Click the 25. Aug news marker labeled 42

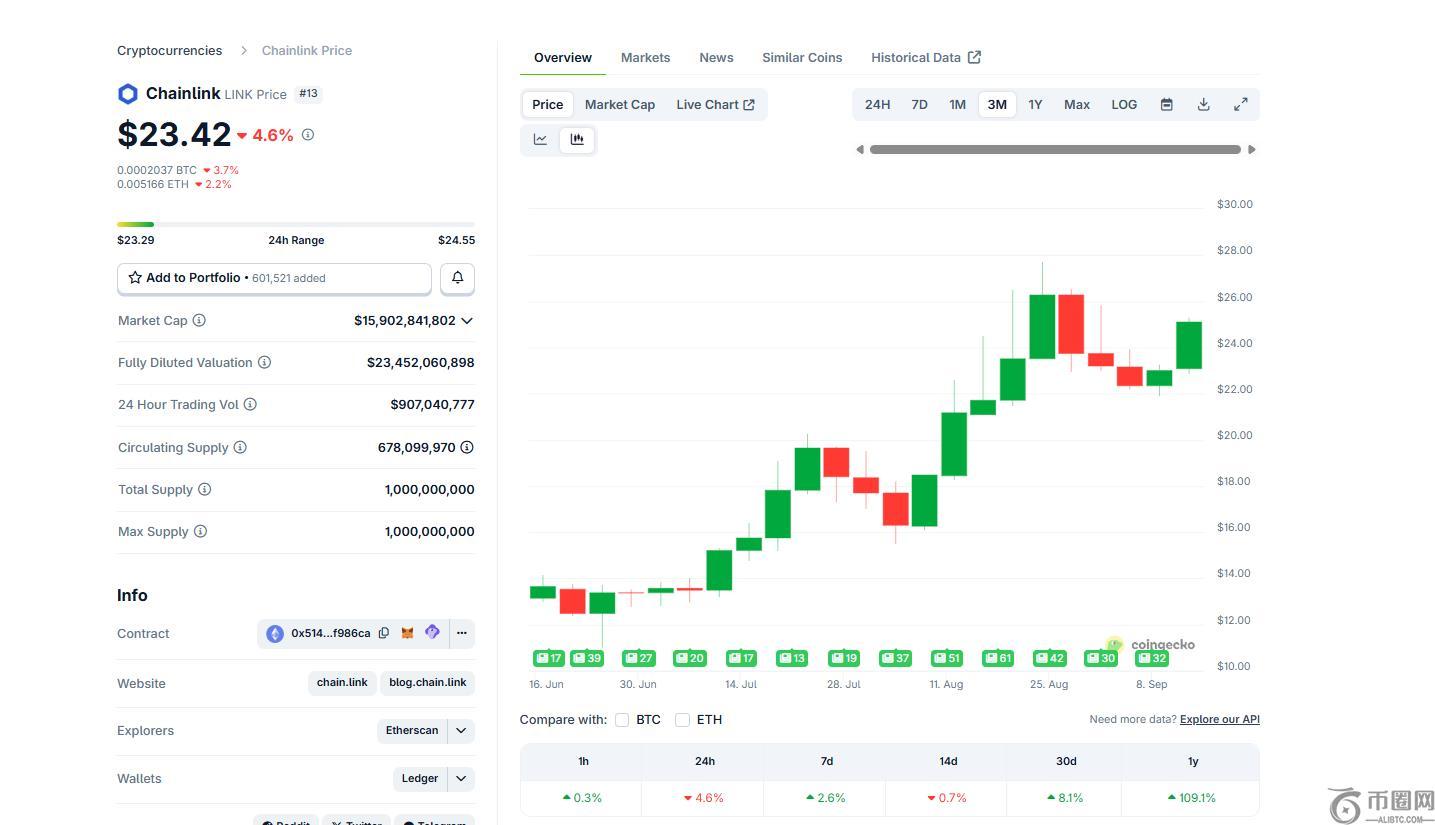tap(1049, 658)
